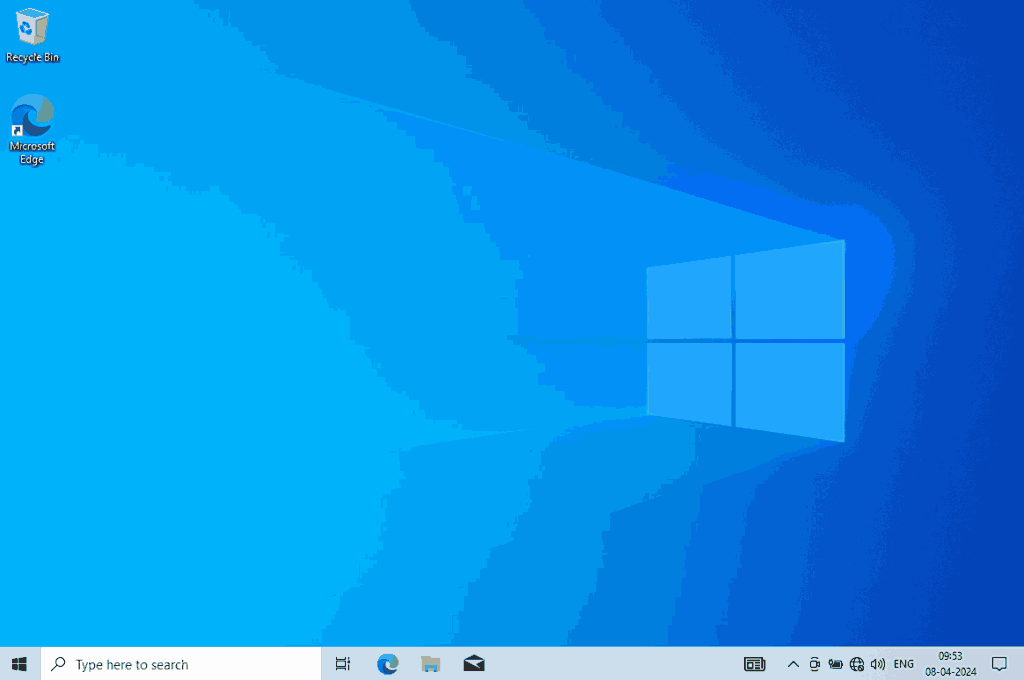Check the battery status tray icon

(835, 664)
